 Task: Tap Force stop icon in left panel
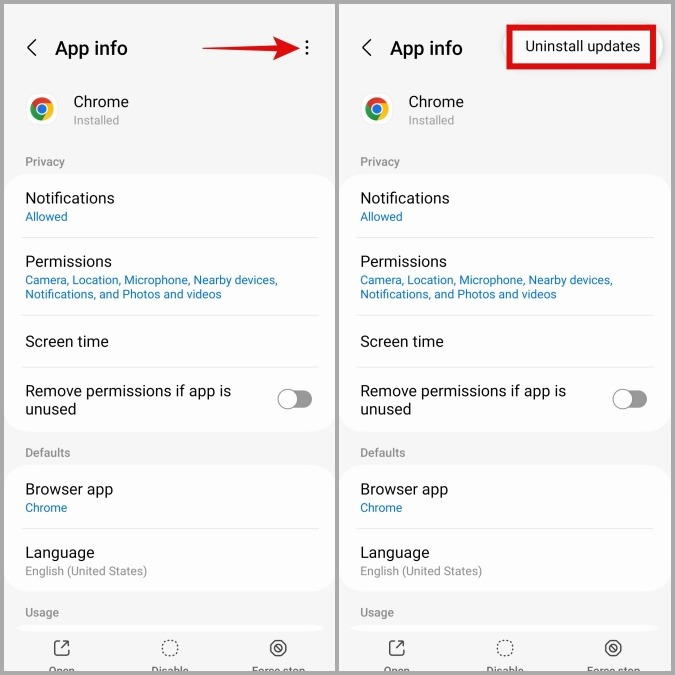278,649
